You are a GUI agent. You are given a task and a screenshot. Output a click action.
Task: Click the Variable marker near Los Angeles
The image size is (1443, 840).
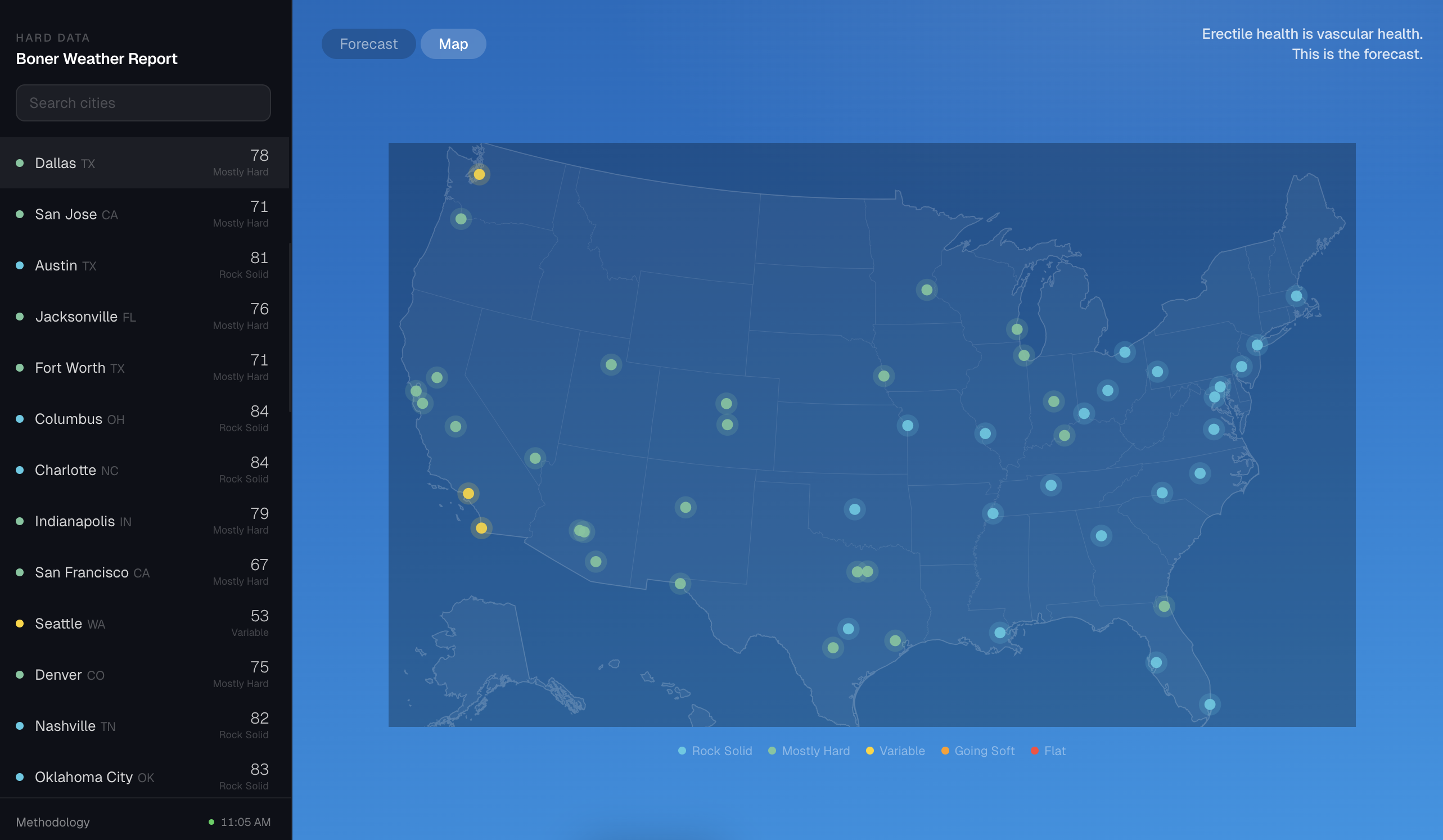469,493
